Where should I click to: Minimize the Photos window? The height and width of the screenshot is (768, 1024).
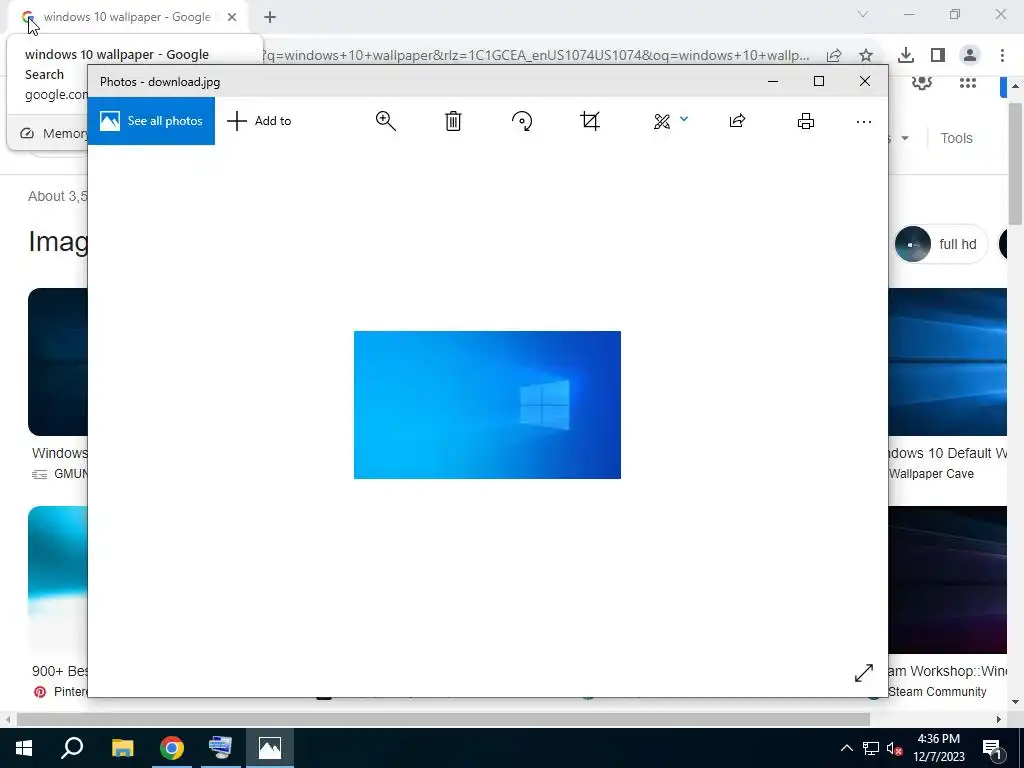coord(773,82)
